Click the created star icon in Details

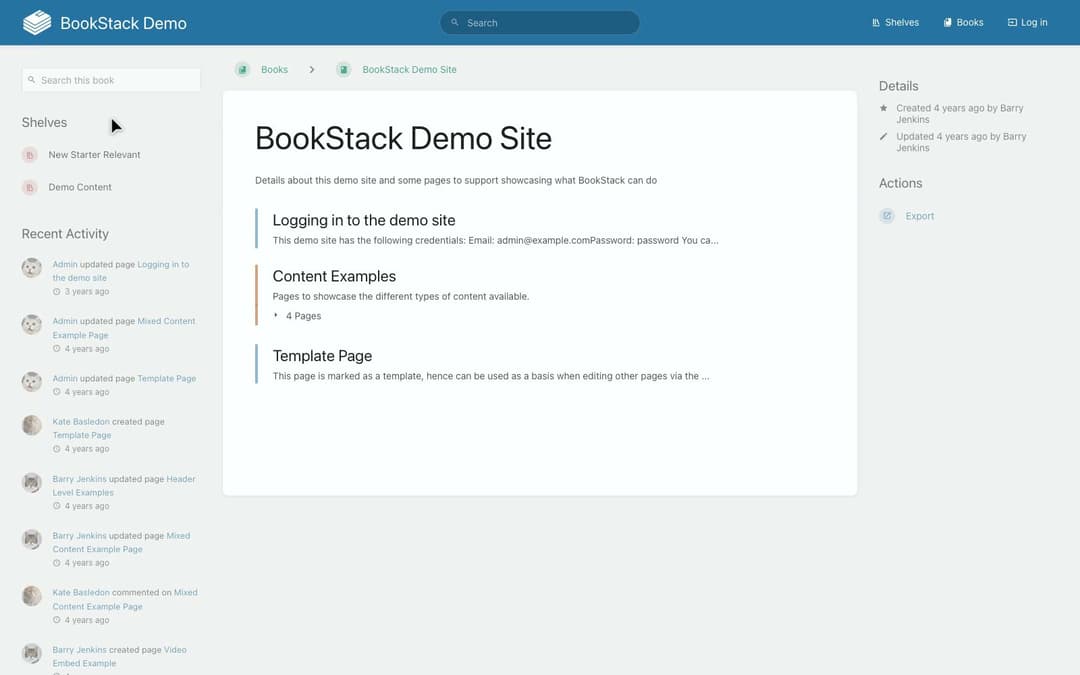pos(884,108)
